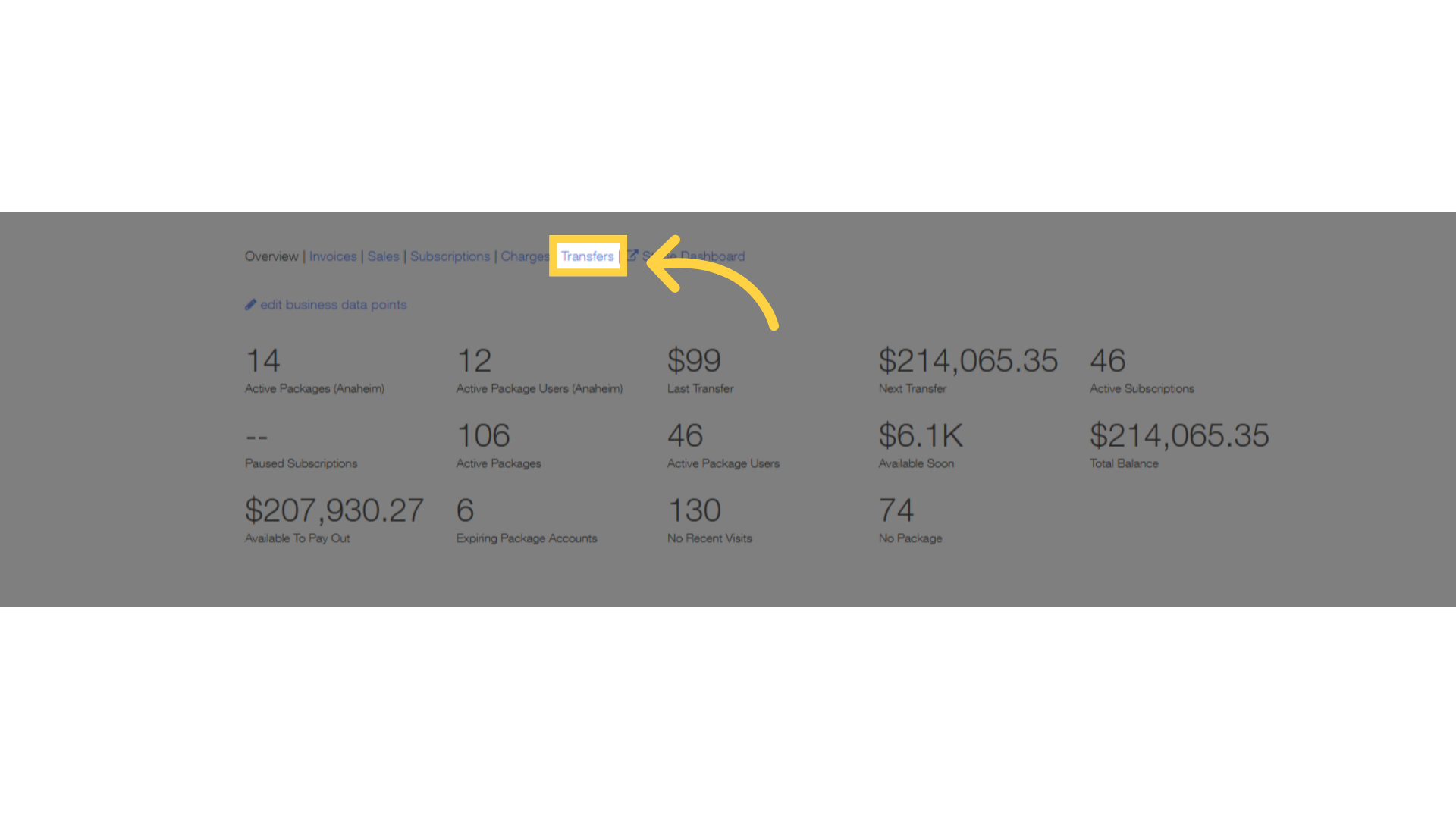Click the $214,065.35 Next Transfer value
Image resolution: width=1456 pixels, height=819 pixels.
[x=968, y=360]
